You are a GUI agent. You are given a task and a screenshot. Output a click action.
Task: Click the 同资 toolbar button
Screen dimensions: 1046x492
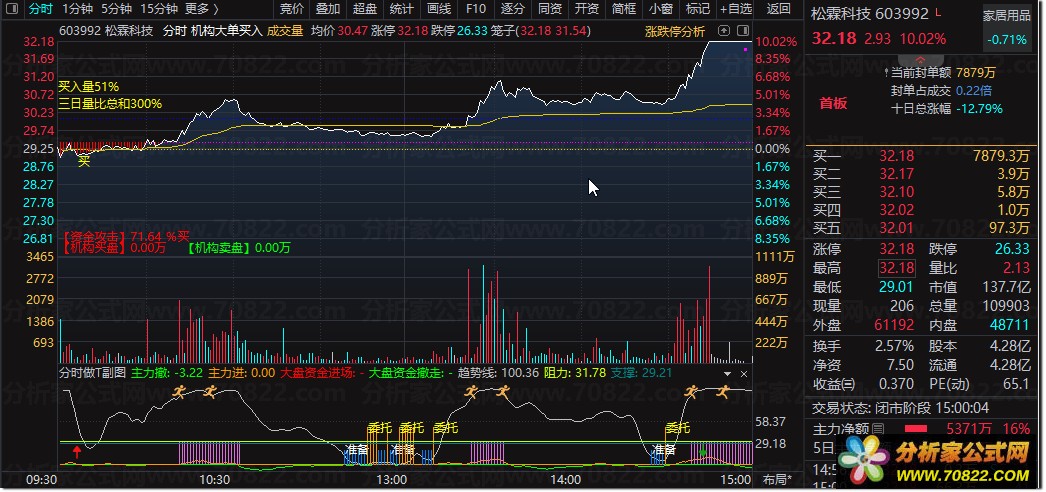pyautogui.click(x=550, y=9)
